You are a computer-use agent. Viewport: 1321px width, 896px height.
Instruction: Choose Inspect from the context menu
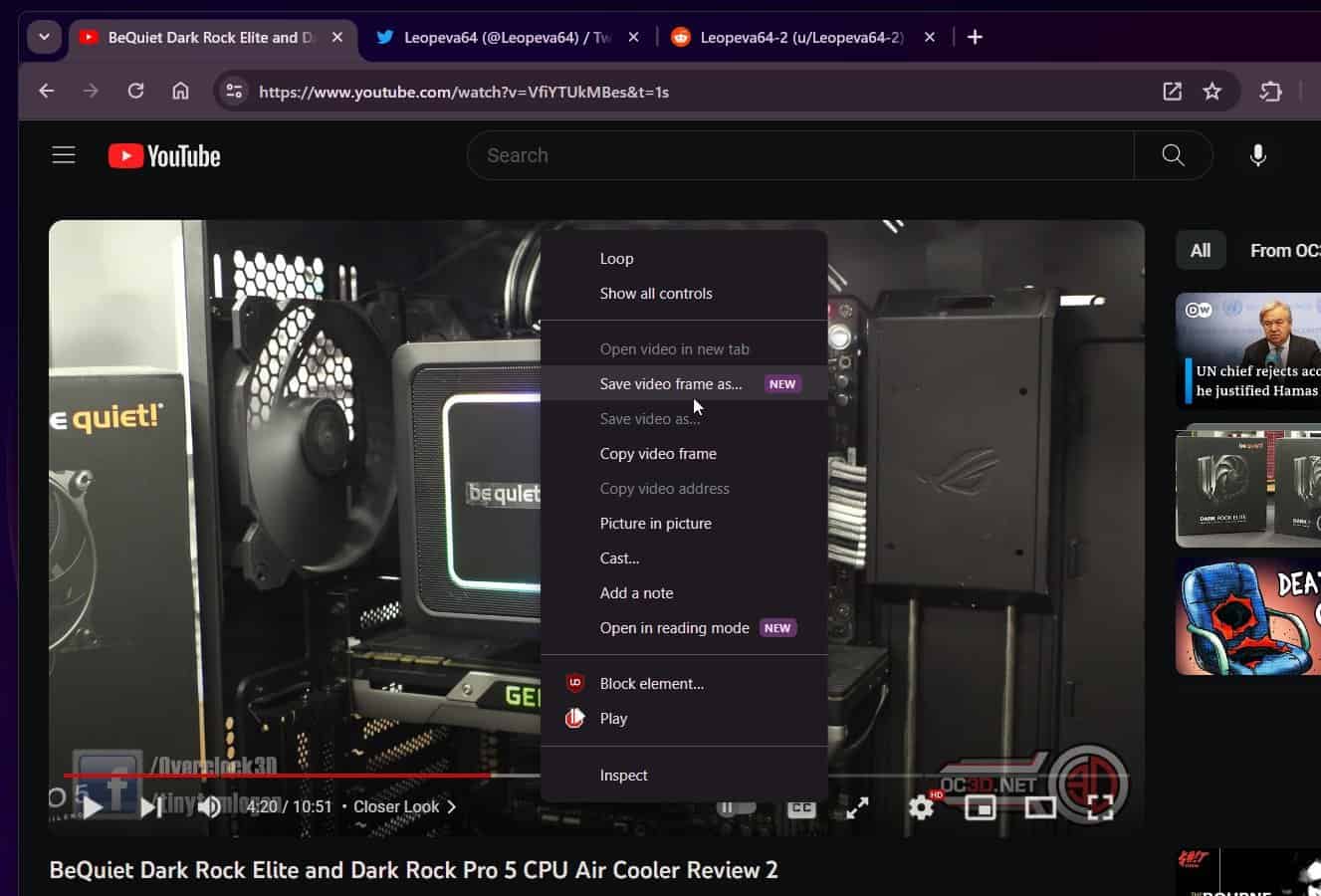[x=684, y=776]
